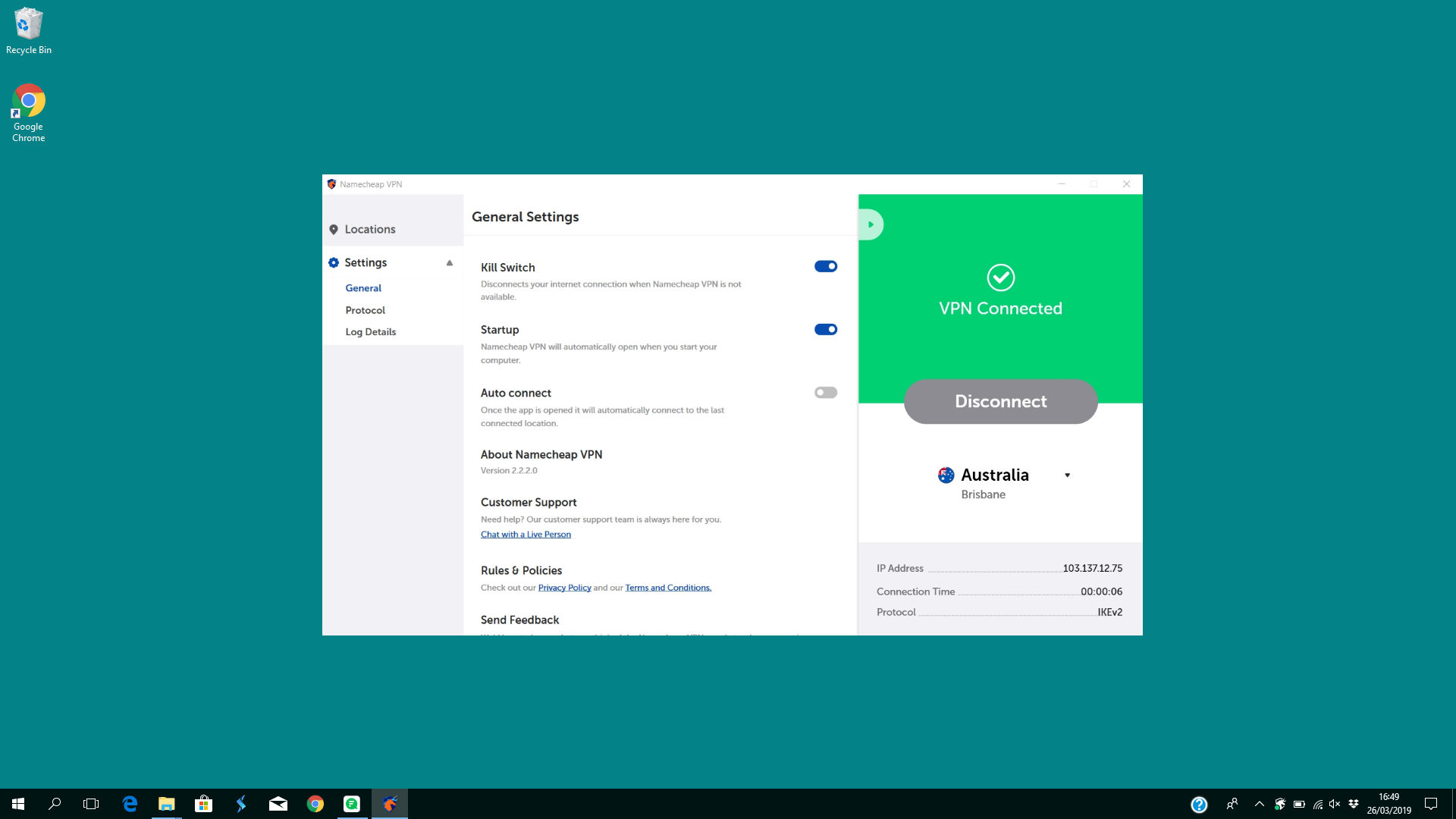
Task: Open the Wi-Fi network tray icon
Action: click(x=1318, y=804)
